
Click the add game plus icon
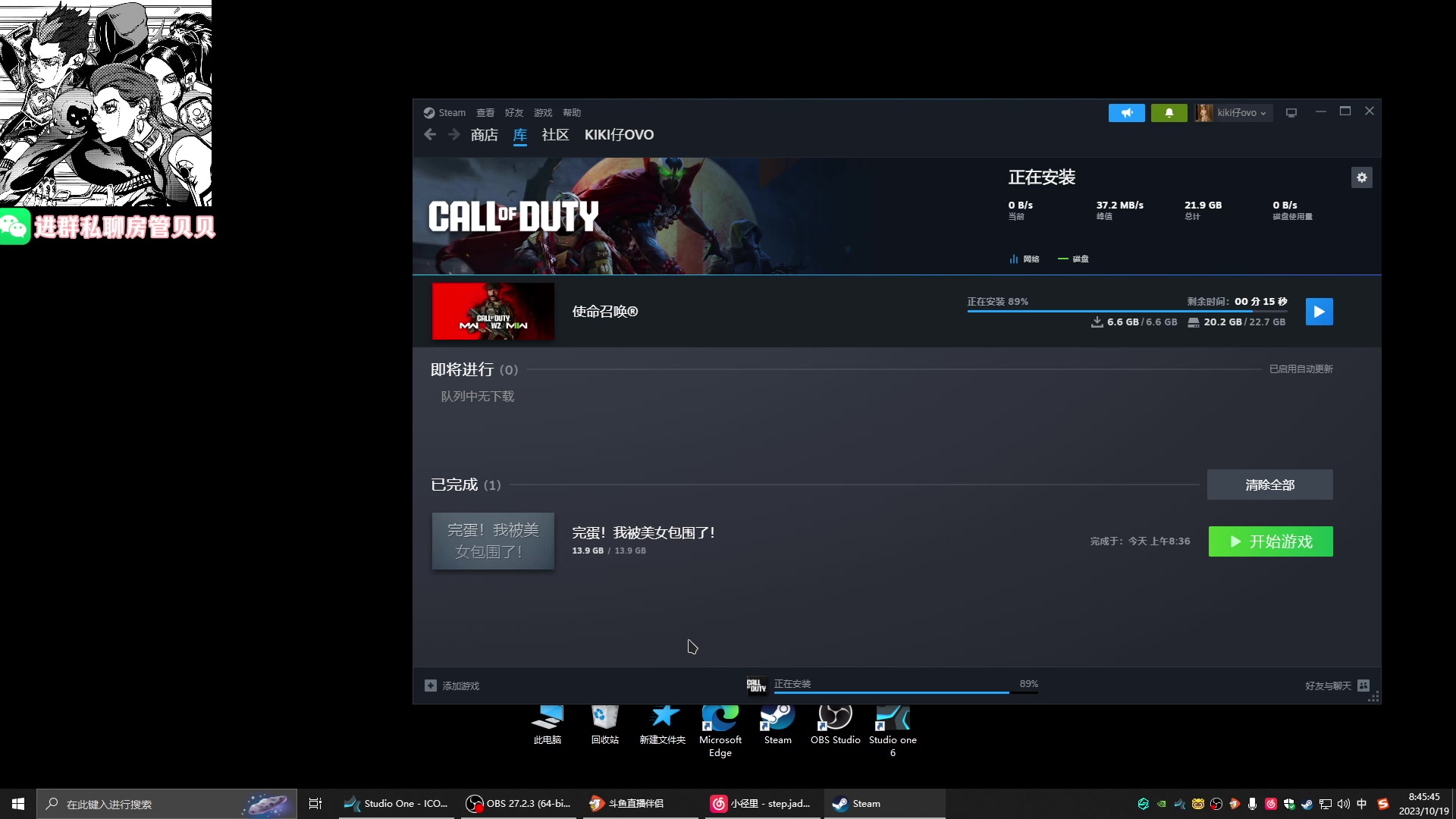pos(431,686)
